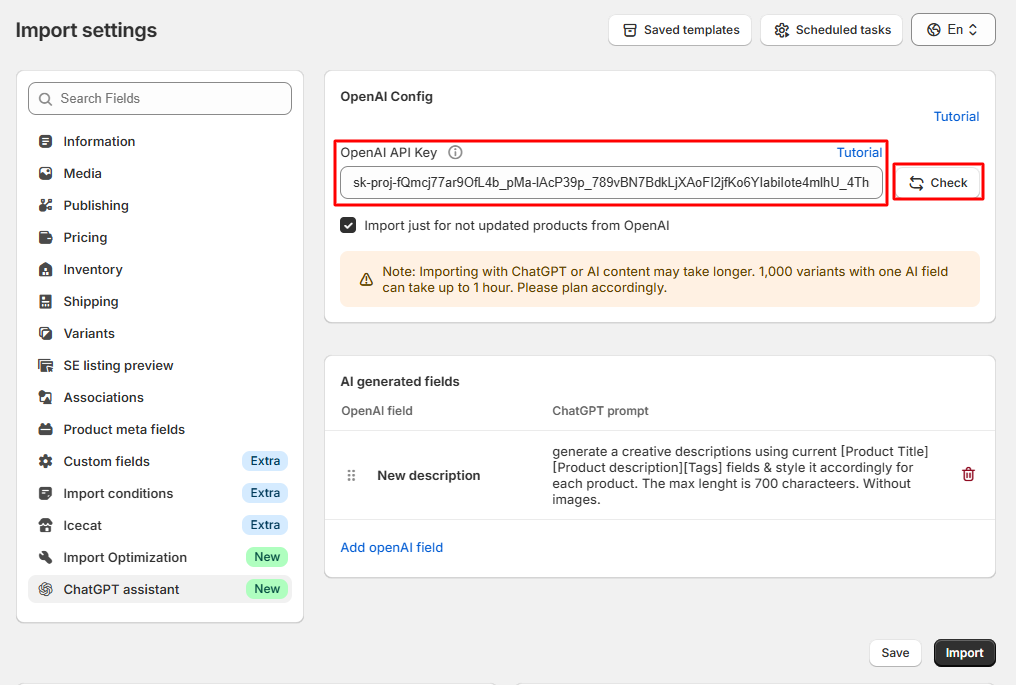Delete the New description field with trash icon
Viewport: 1016px width, 685px height.
click(x=968, y=474)
